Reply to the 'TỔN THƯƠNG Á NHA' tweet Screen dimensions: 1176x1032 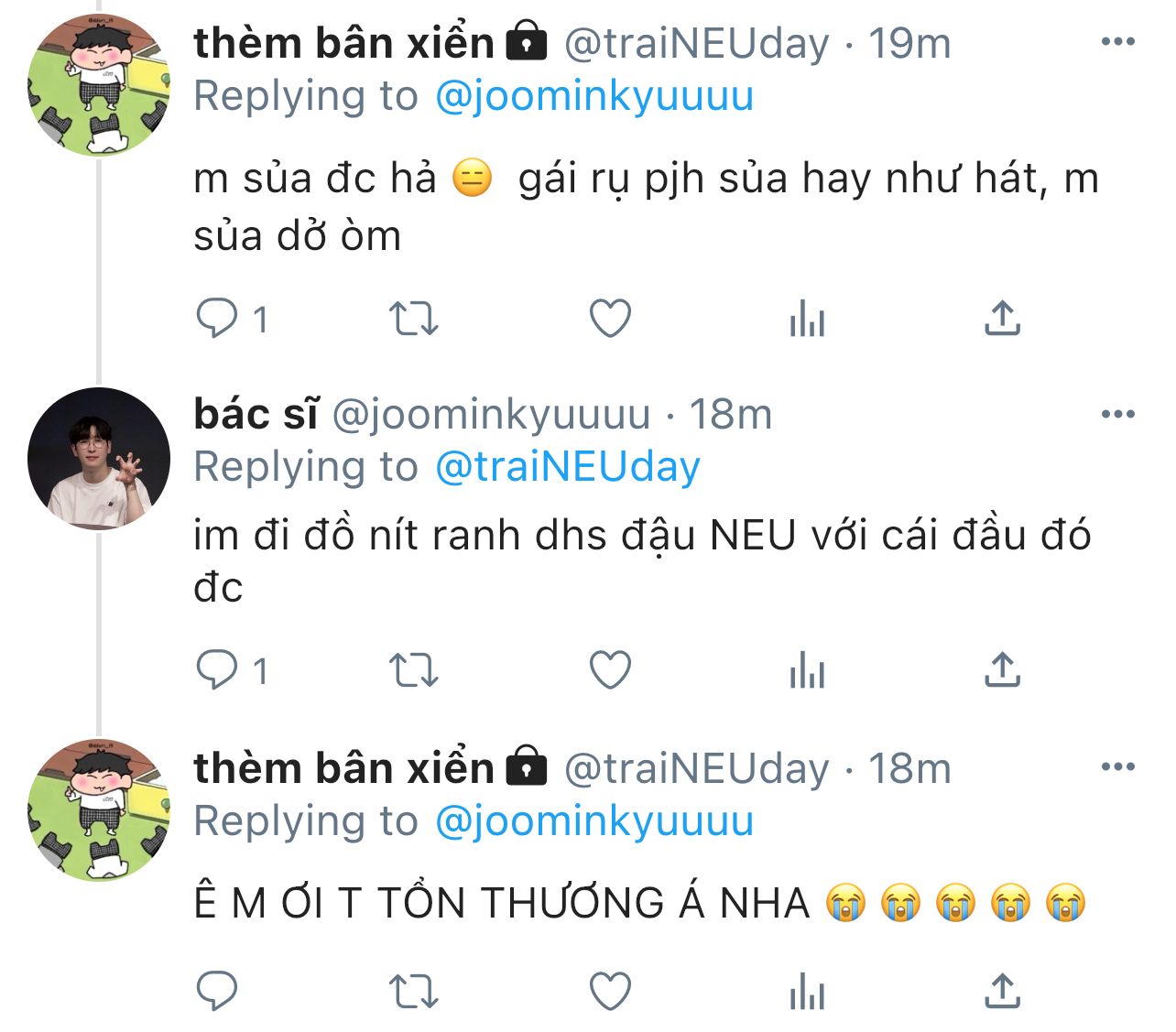pos(218,992)
